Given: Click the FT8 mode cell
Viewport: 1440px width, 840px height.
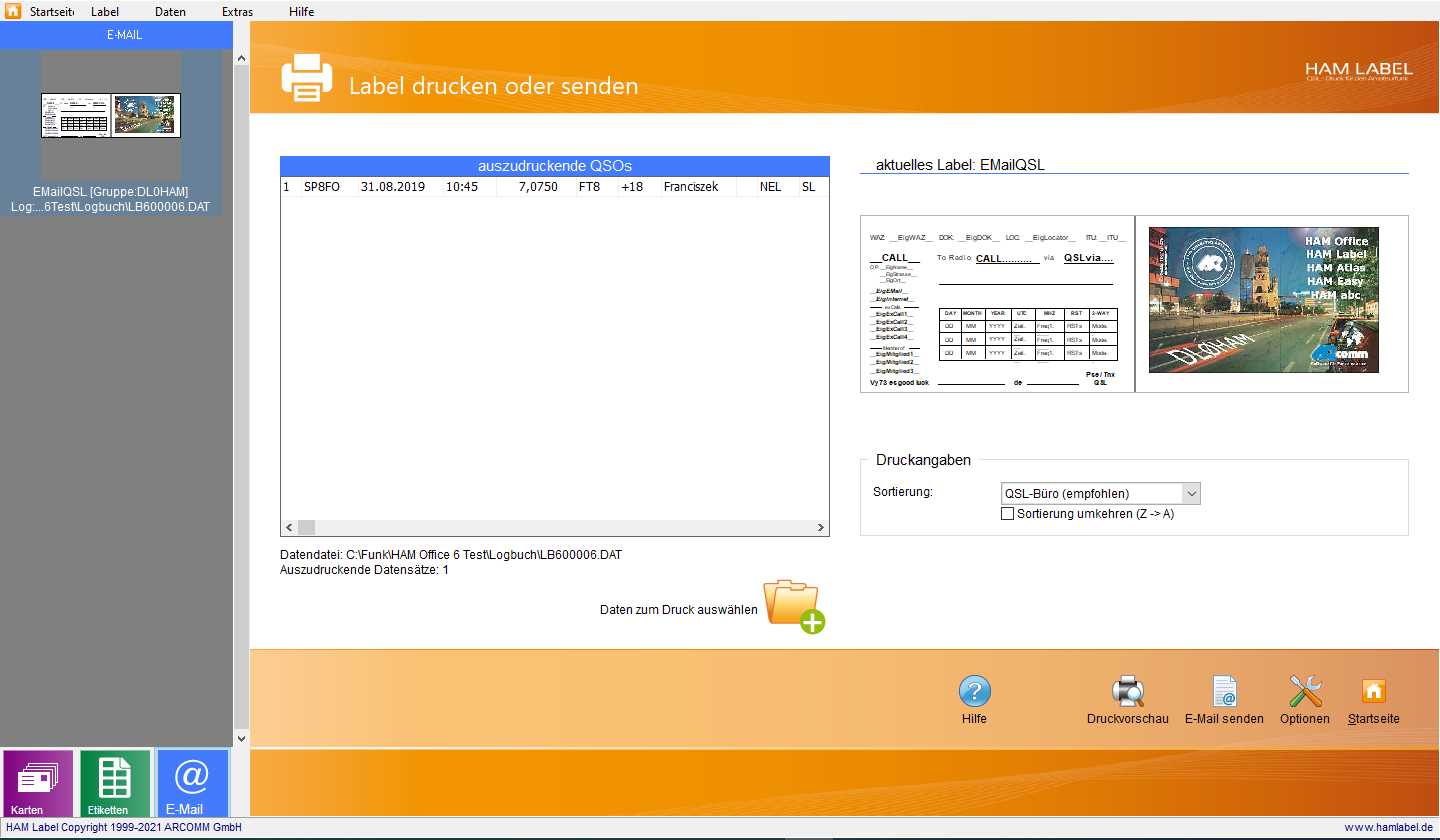Looking at the screenshot, I should tap(590, 187).
